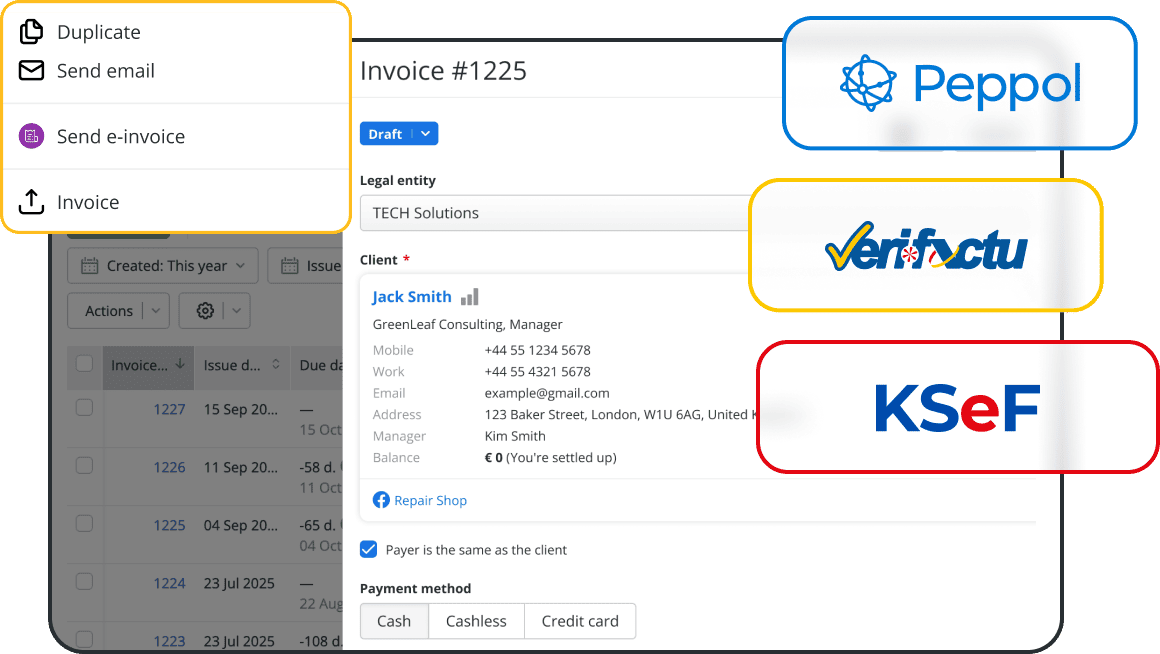Select the Cashless payment method
The image size is (1160, 654).
tap(476, 621)
